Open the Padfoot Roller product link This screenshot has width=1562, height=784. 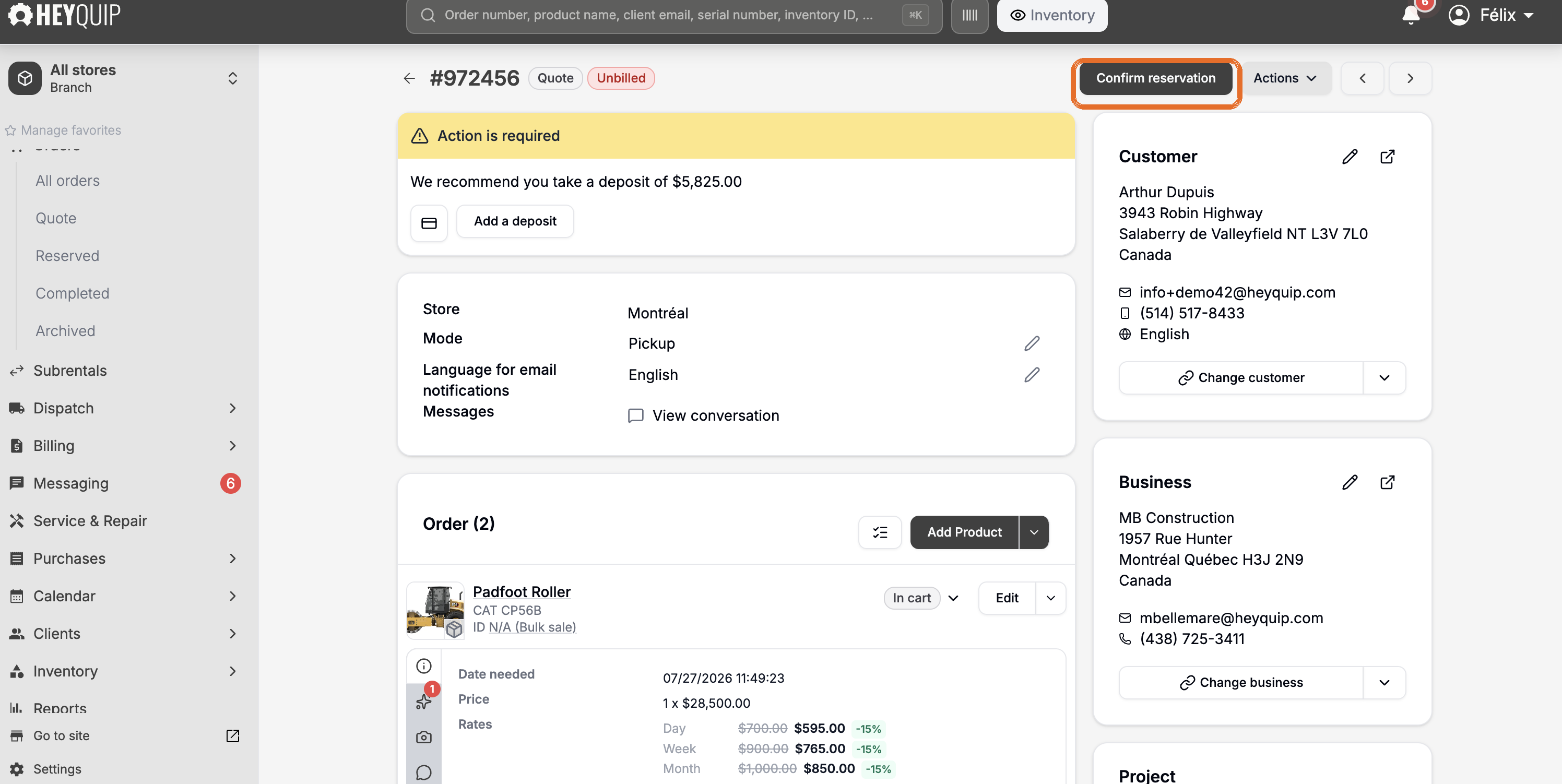click(522, 592)
